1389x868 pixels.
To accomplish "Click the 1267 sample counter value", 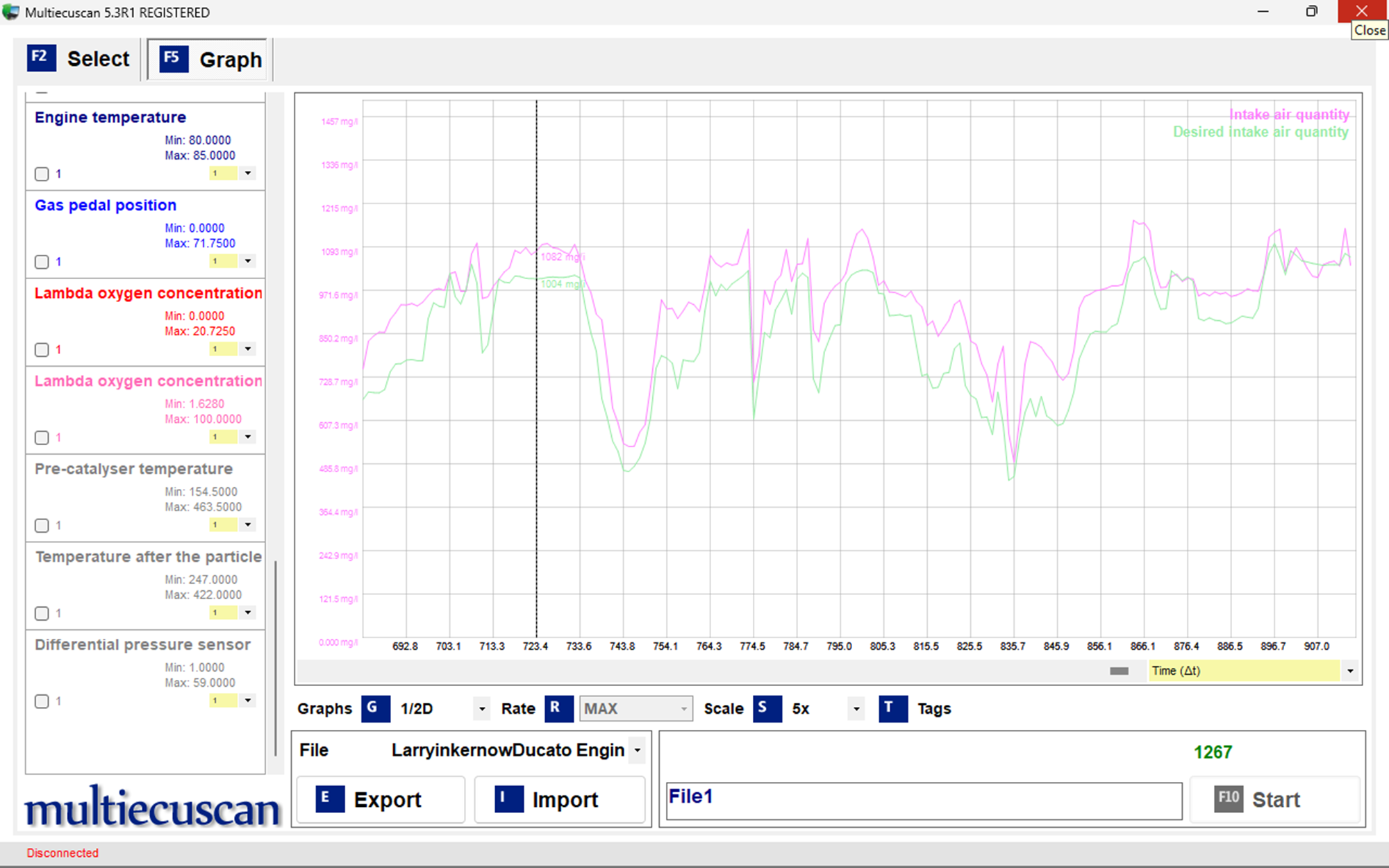I will coord(1213,752).
